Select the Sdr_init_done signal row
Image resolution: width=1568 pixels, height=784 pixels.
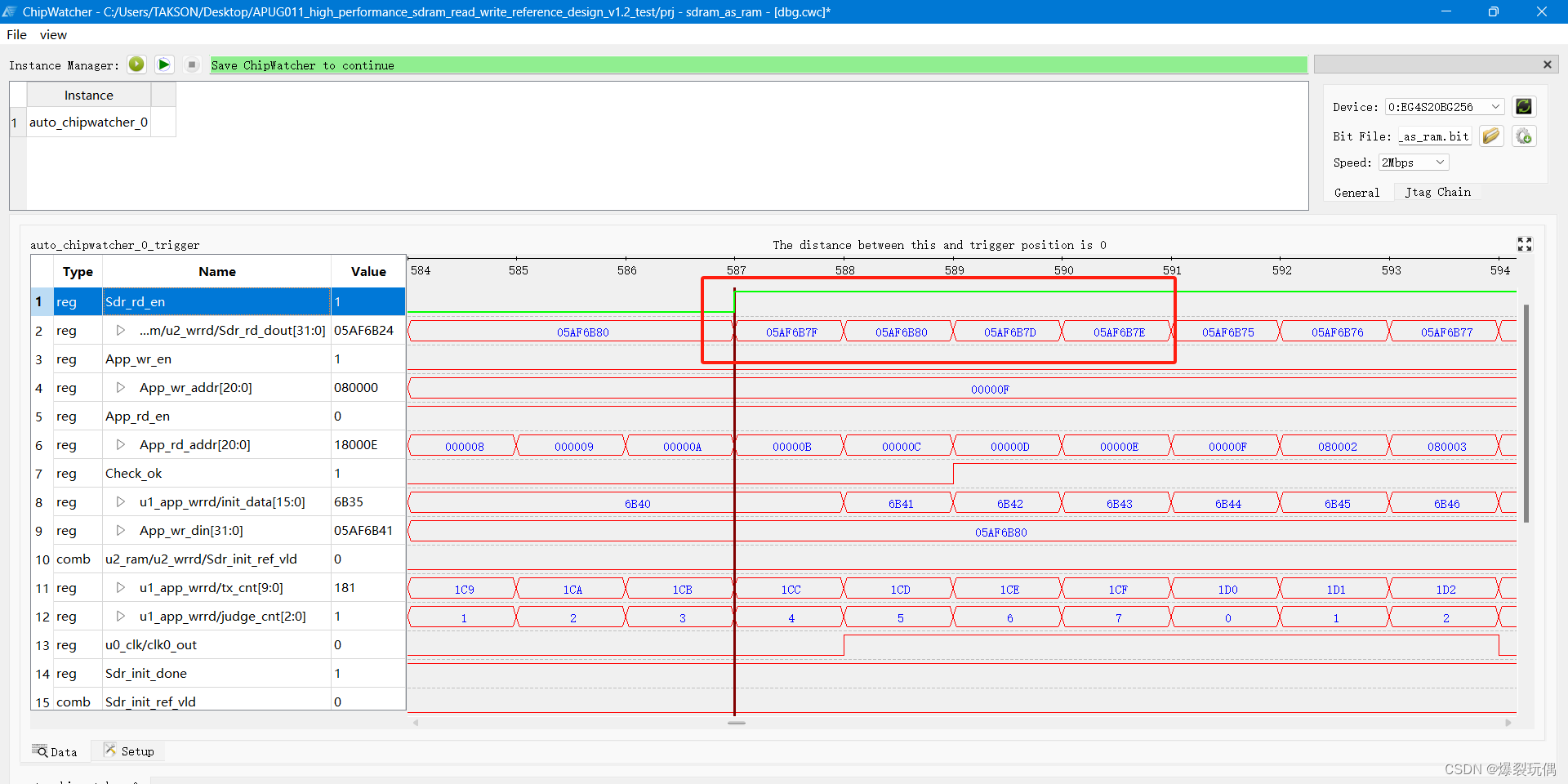pos(218,674)
